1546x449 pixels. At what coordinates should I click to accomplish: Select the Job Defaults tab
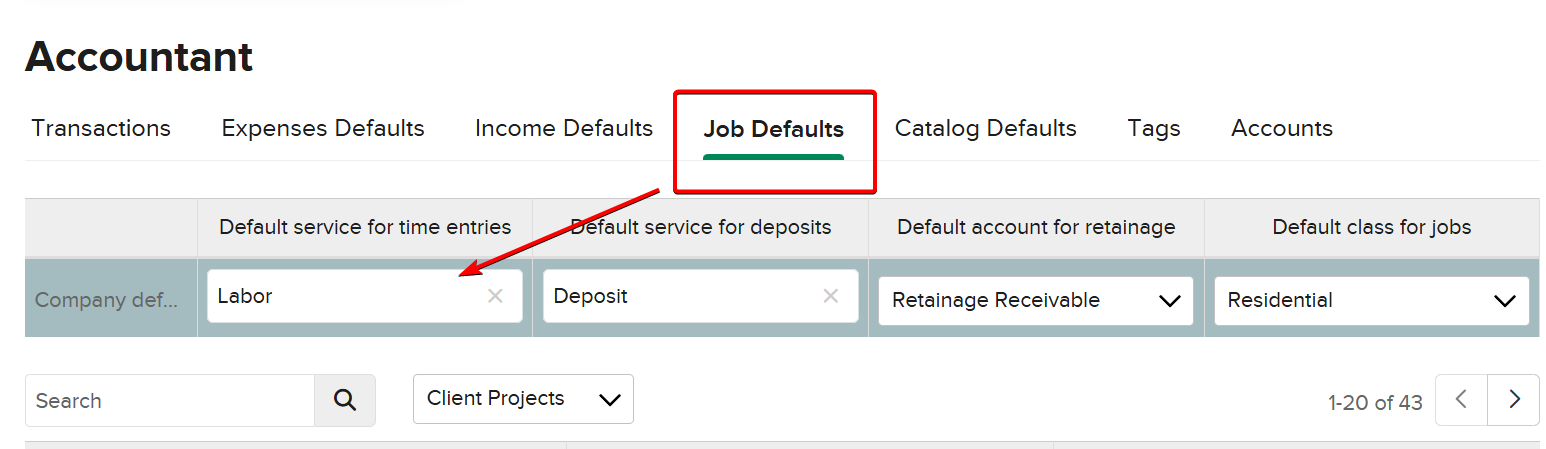[773, 130]
